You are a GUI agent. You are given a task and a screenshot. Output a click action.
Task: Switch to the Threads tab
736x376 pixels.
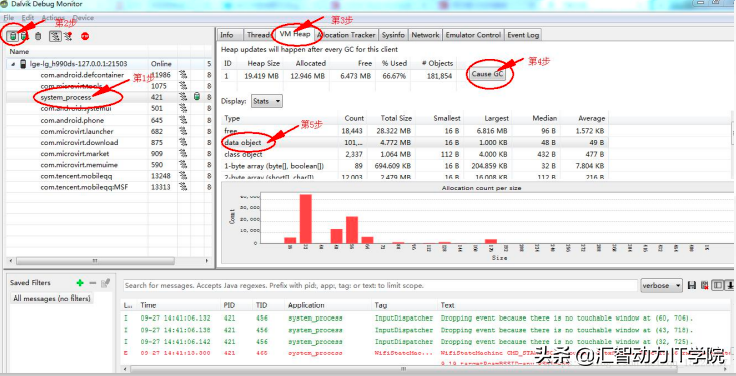click(x=258, y=35)
